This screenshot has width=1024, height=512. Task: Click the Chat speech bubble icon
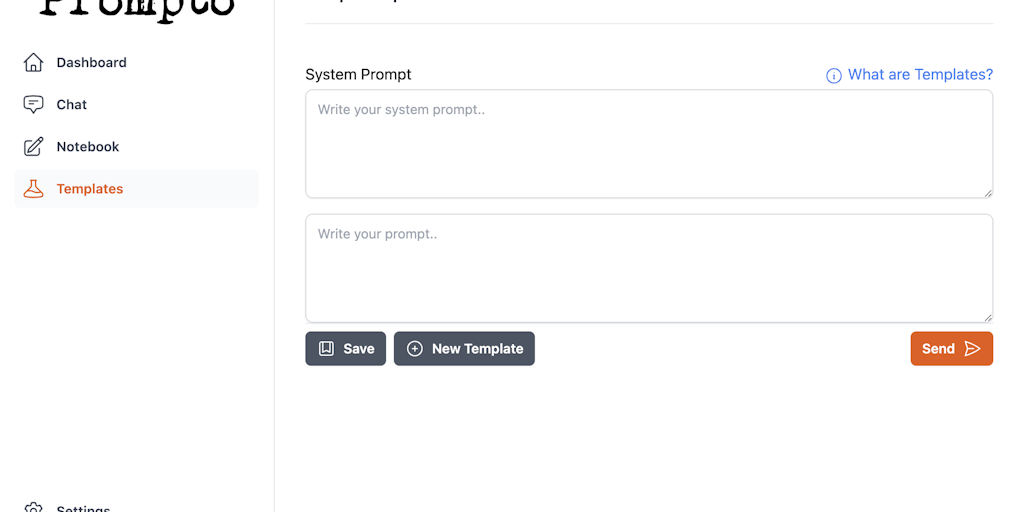click(x=33, y=104)
